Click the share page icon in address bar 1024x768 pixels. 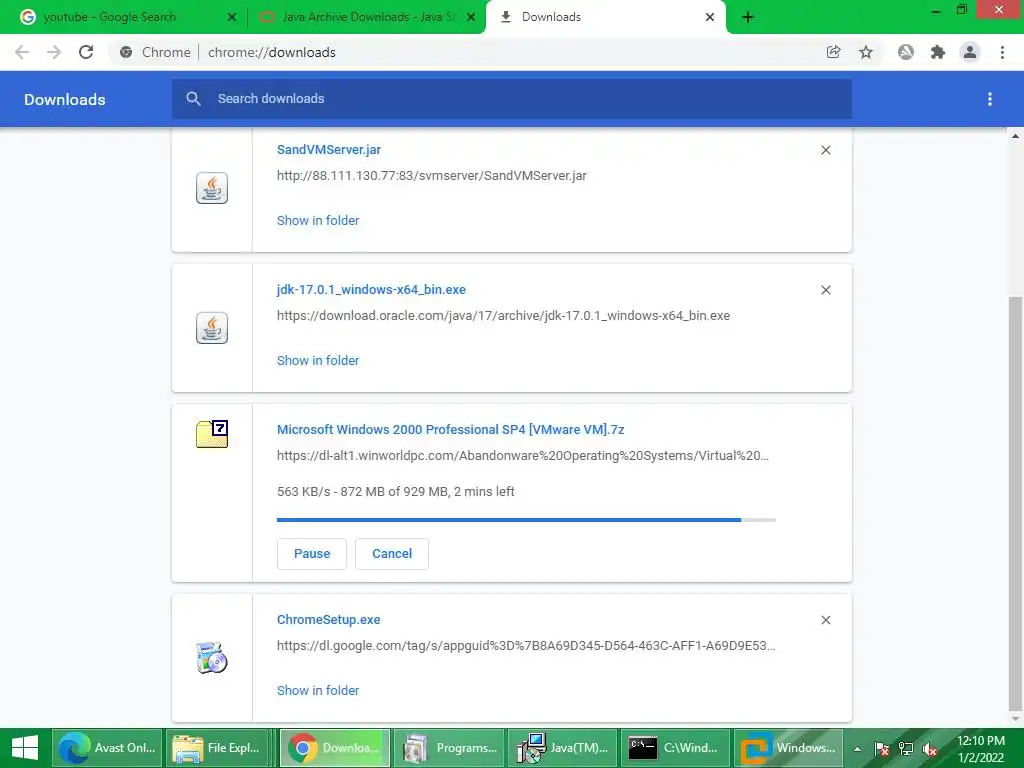coord(833,52)
